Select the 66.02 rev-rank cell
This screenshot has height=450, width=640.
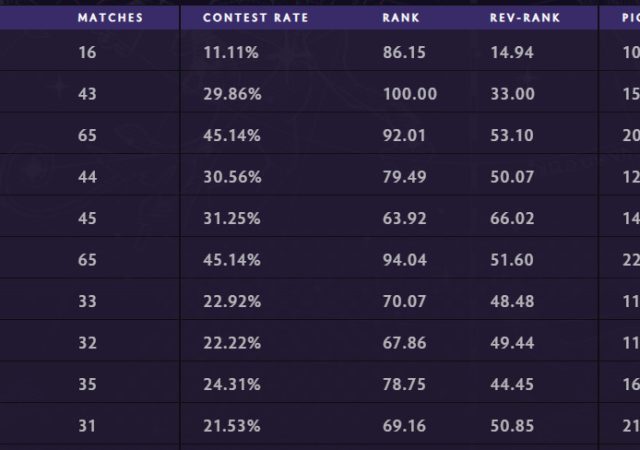click(x=512, y=218)
